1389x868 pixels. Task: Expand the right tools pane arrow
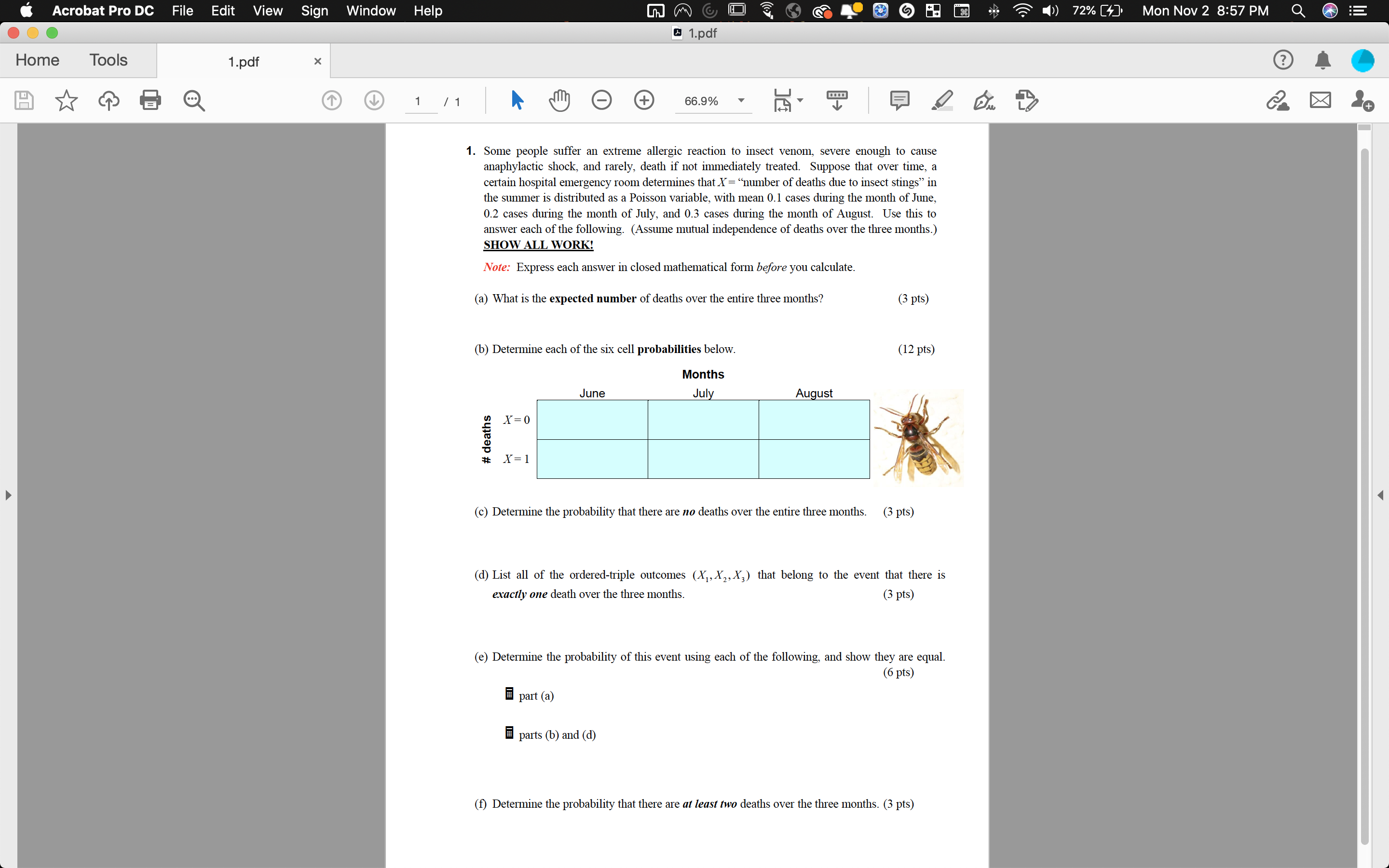click(x=1380, y=495)
